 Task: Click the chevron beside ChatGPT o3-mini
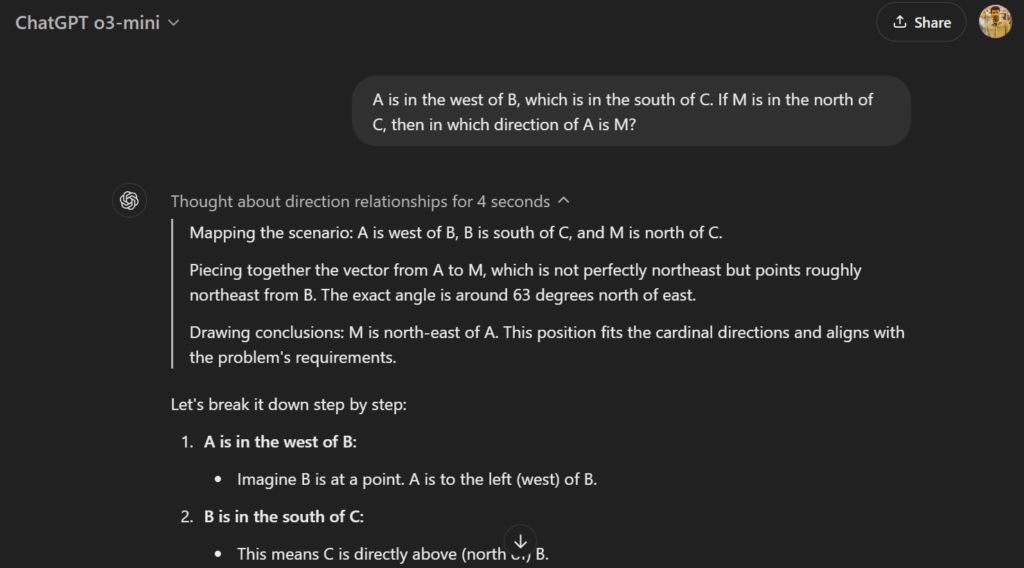coord(174,23)
